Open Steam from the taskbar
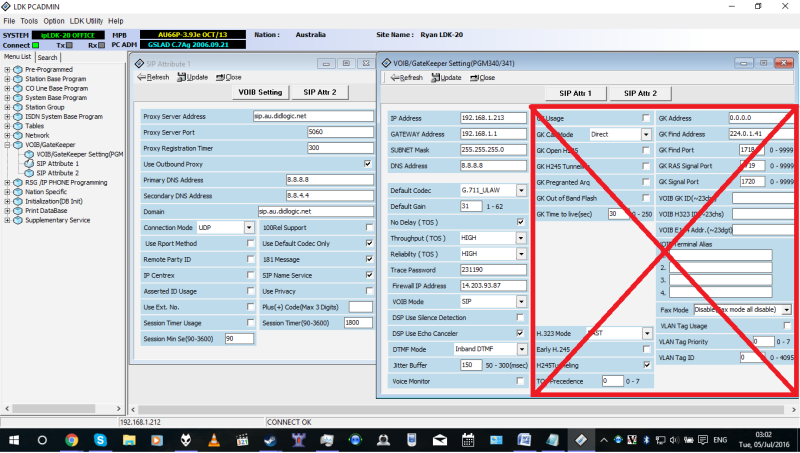The height and width of the screenshot is (453, 800). tap(270, 440)
